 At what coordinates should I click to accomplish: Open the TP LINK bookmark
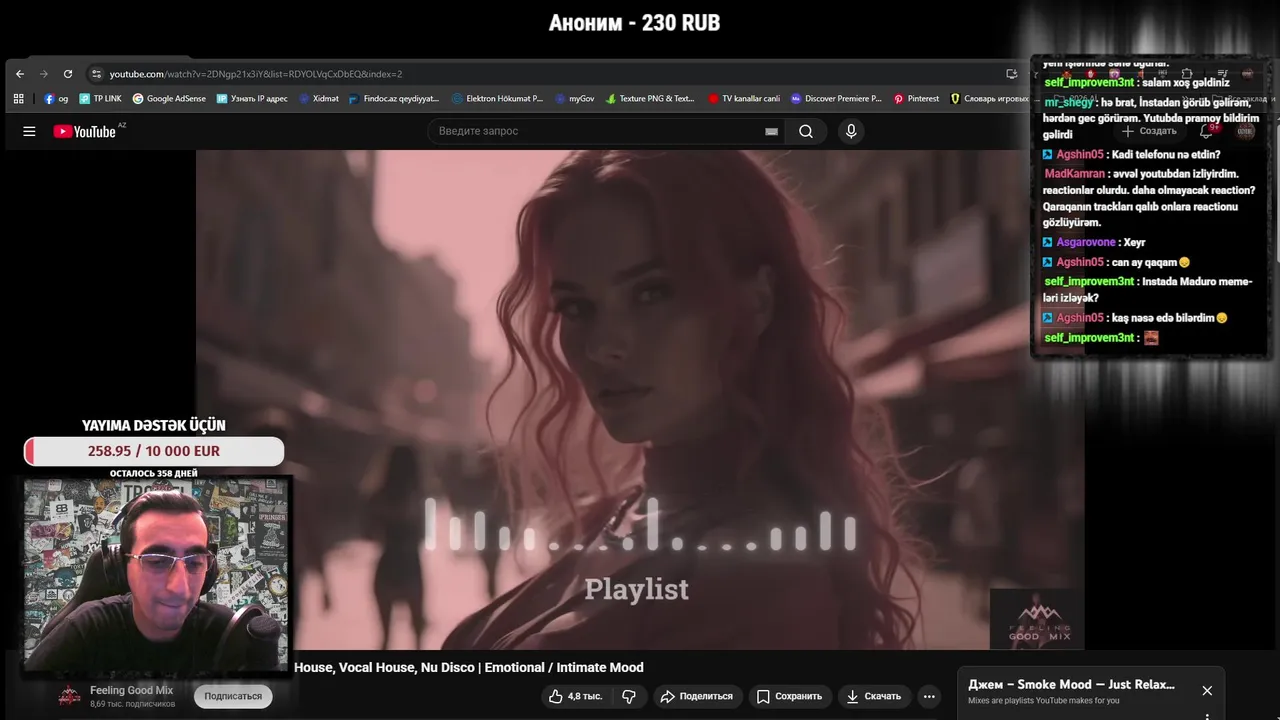pos(100,99)
